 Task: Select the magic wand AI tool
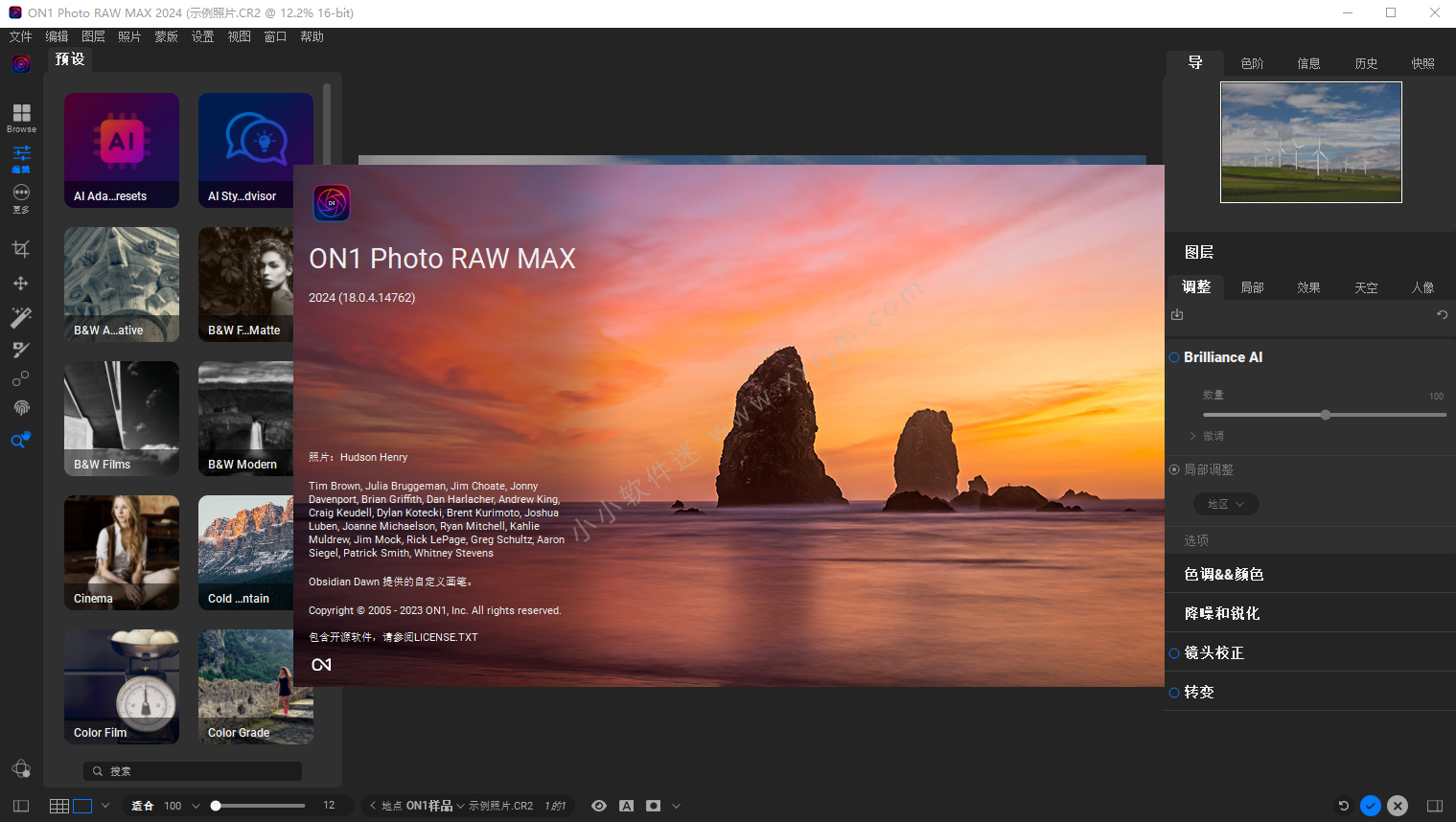pos(20,317)
